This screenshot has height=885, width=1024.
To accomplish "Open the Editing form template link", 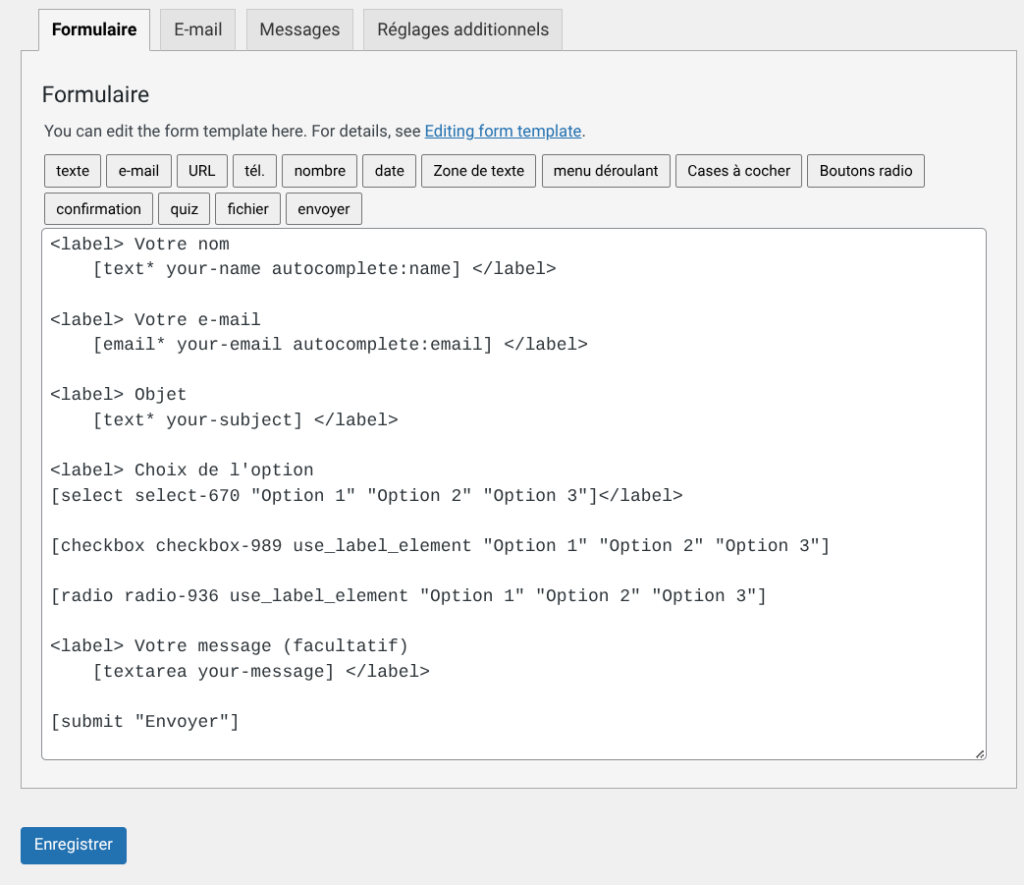I will tap(503, 131).
